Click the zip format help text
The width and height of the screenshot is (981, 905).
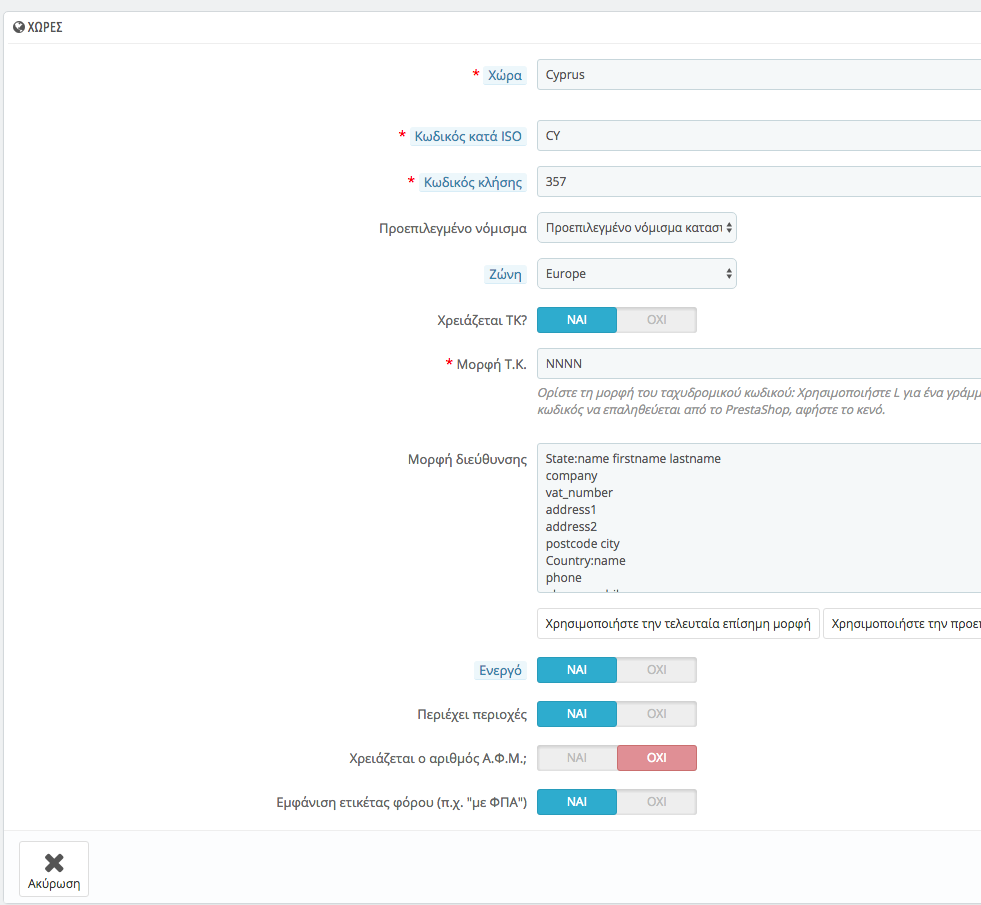[759, 401]
